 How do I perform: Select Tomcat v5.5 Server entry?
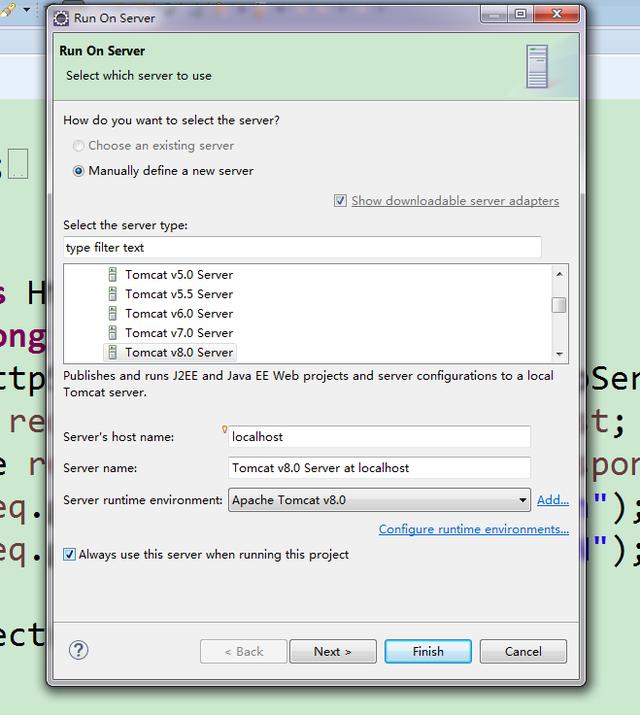179,294
